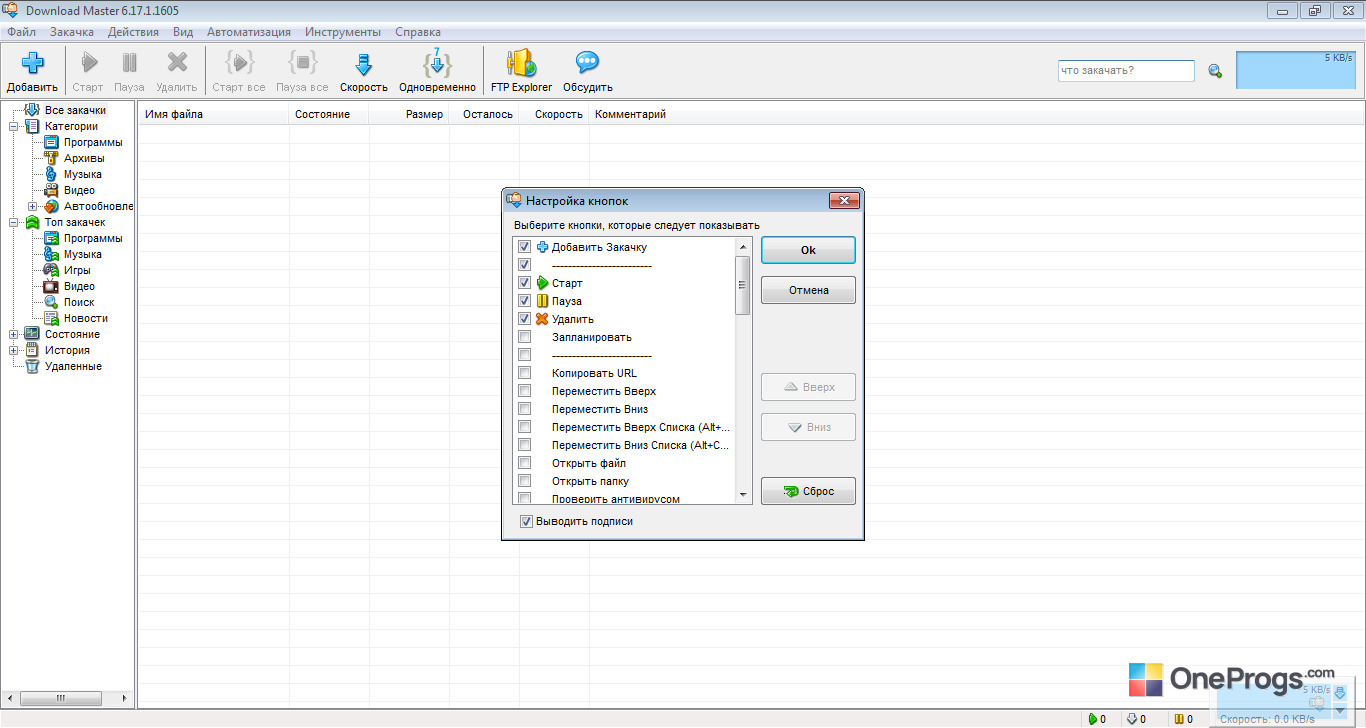The image size is (1366, 728).
Task: Open the Инструменты menu
Action: (x=343, y=32)
